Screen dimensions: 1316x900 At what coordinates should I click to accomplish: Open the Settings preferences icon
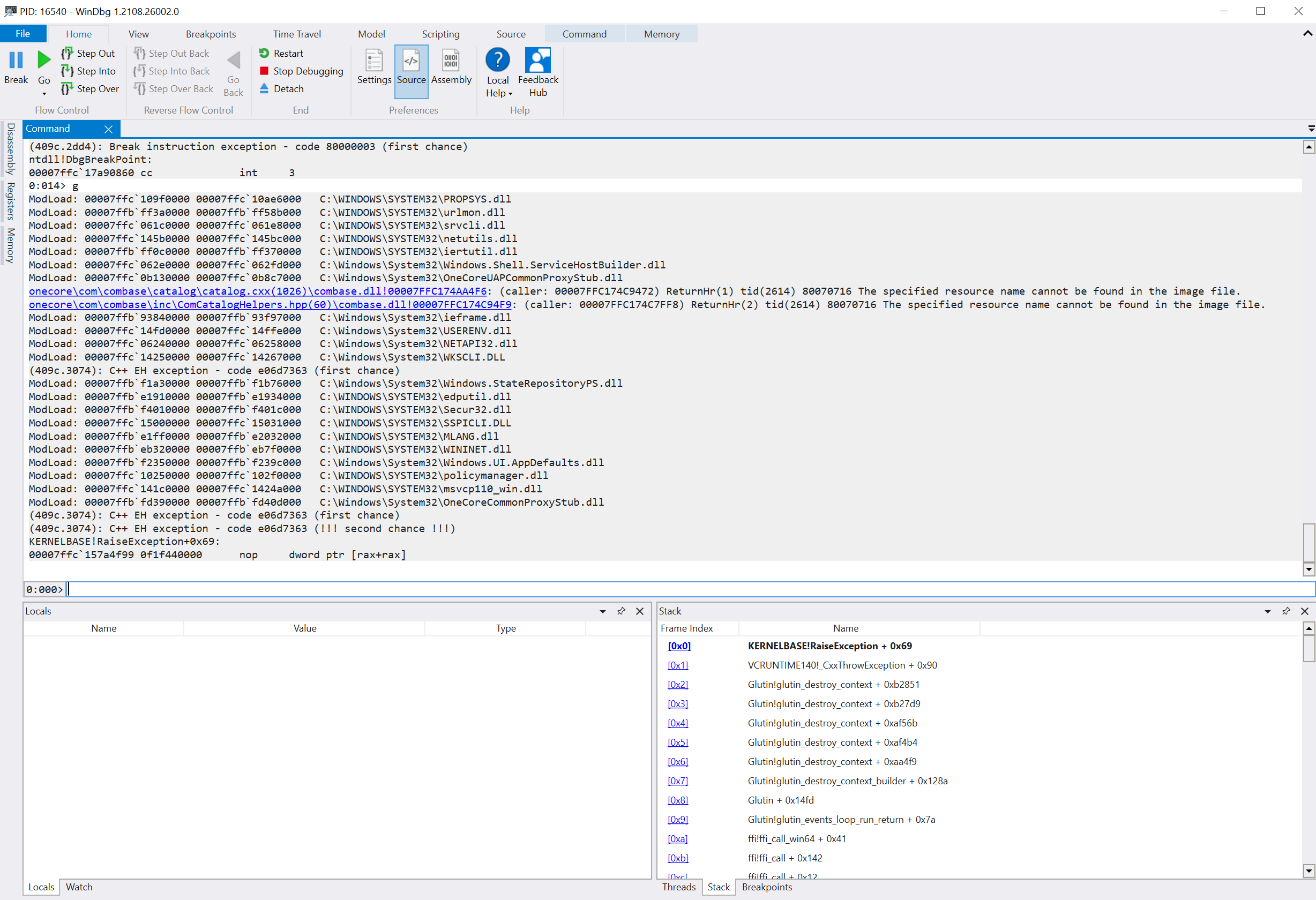pyautogui.click(x=375, y=61)
